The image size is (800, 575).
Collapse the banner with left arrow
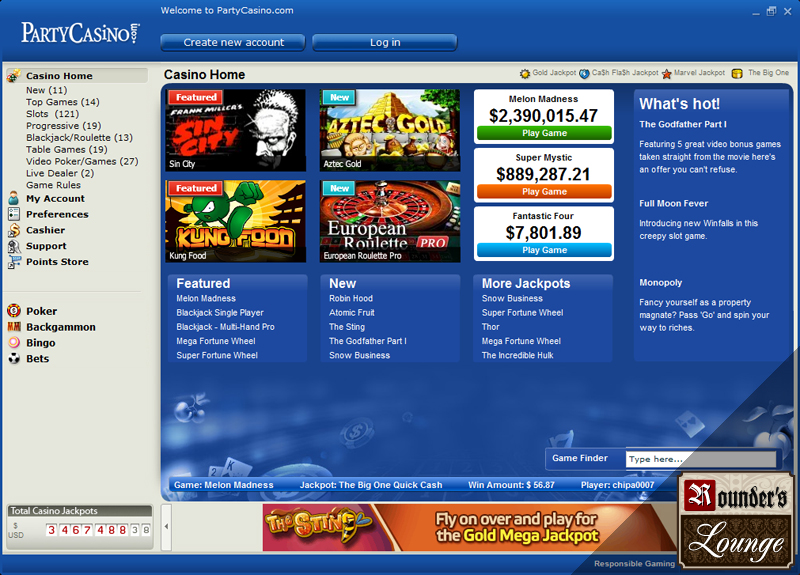tap(166, 527)
